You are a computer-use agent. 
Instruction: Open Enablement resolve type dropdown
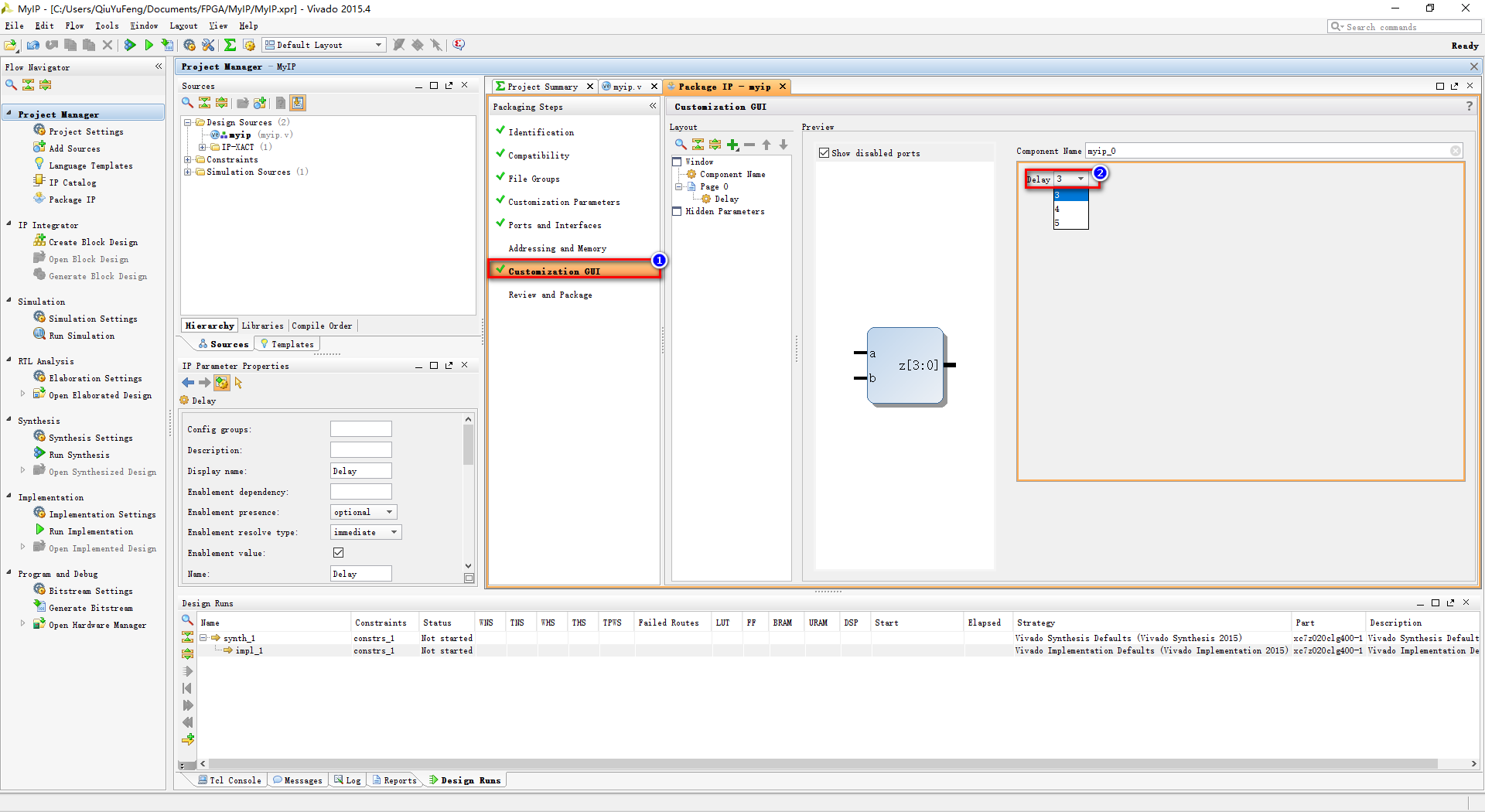pyautogui.click(x=367, y=532)
